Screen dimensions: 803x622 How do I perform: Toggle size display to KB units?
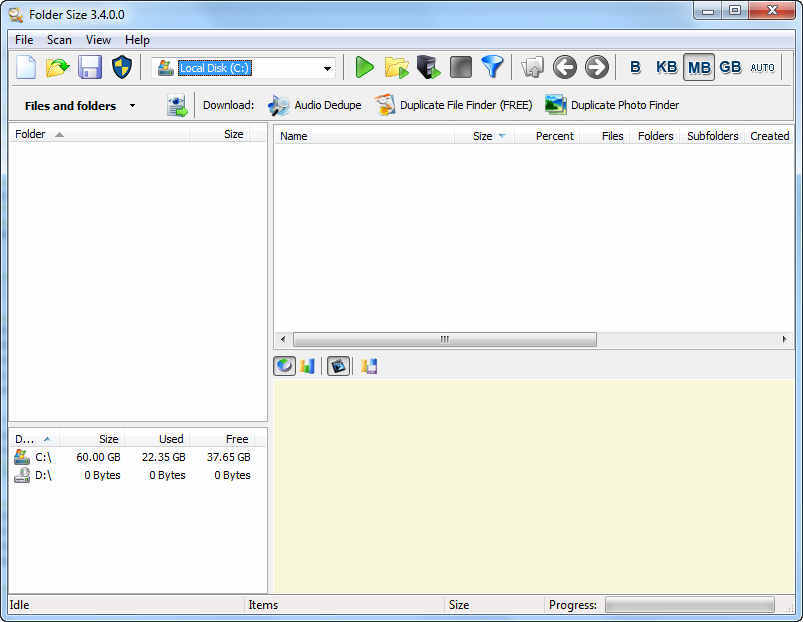click(x=666, y=67)
